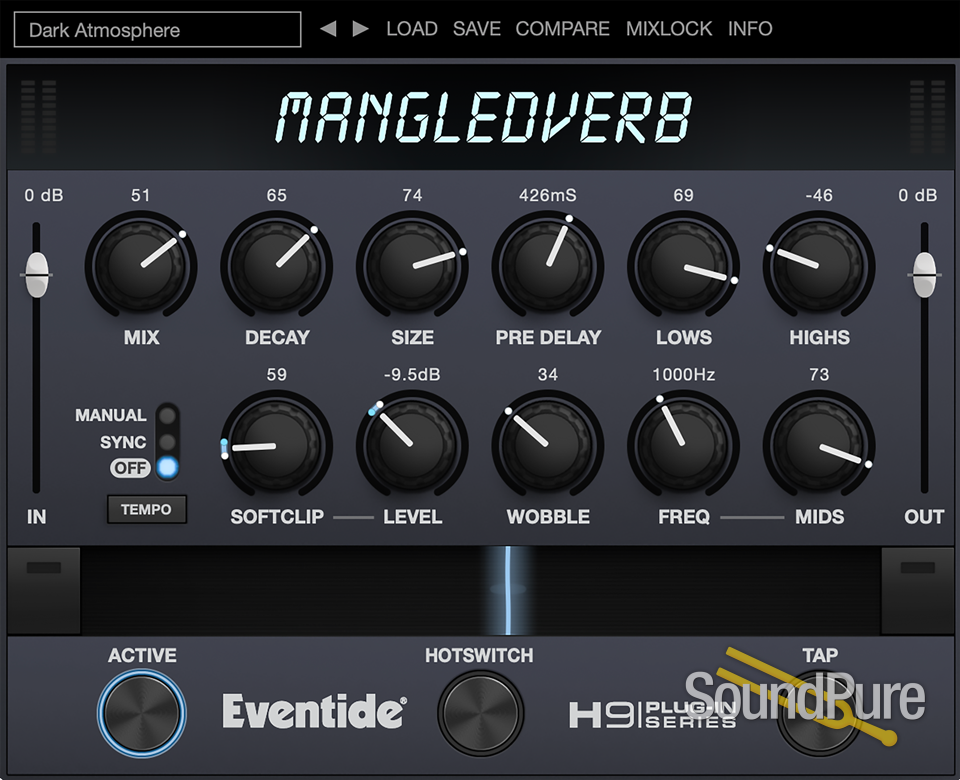
Task: Click the MIDS knob
Action: coord(819,444)
